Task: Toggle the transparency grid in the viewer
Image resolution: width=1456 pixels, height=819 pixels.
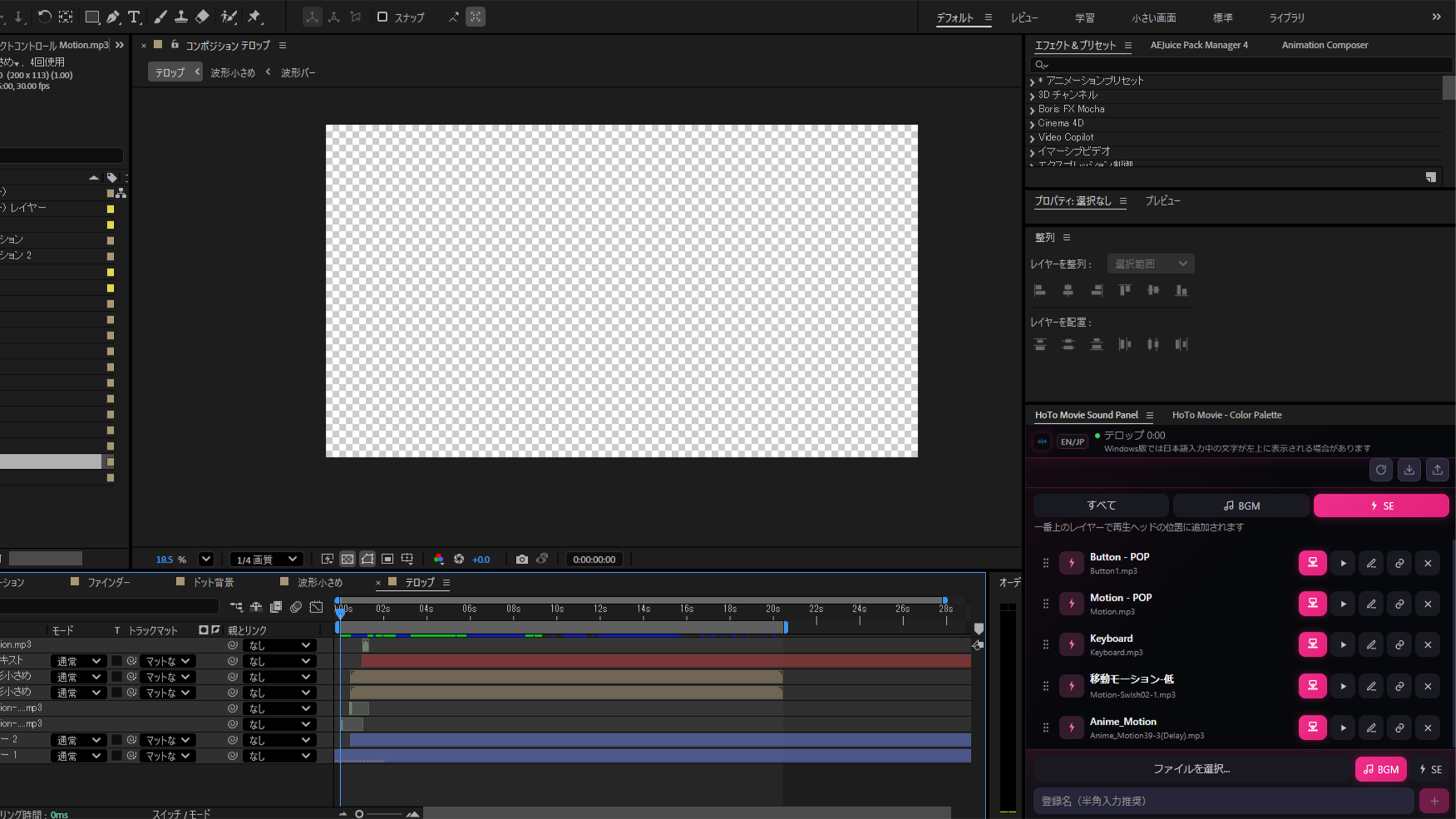Action: coord(348,559)
